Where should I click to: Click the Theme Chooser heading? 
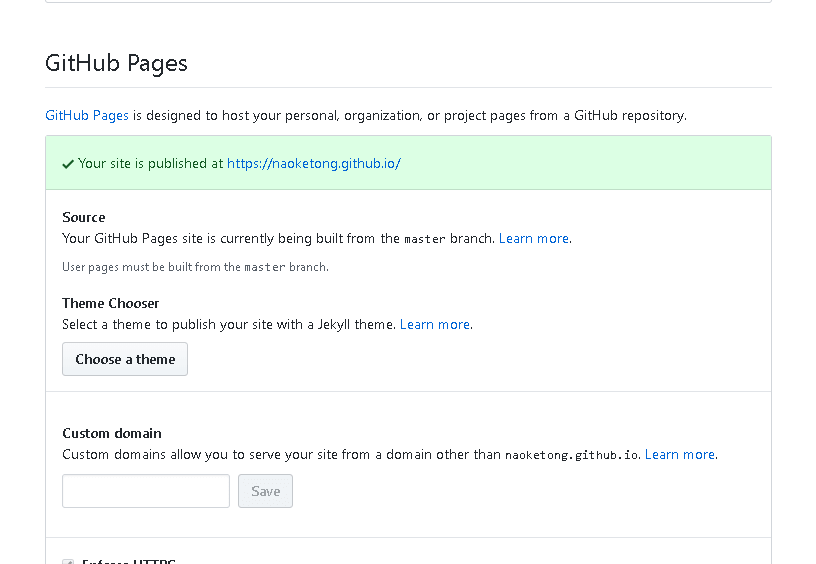[x=111, y=304]
